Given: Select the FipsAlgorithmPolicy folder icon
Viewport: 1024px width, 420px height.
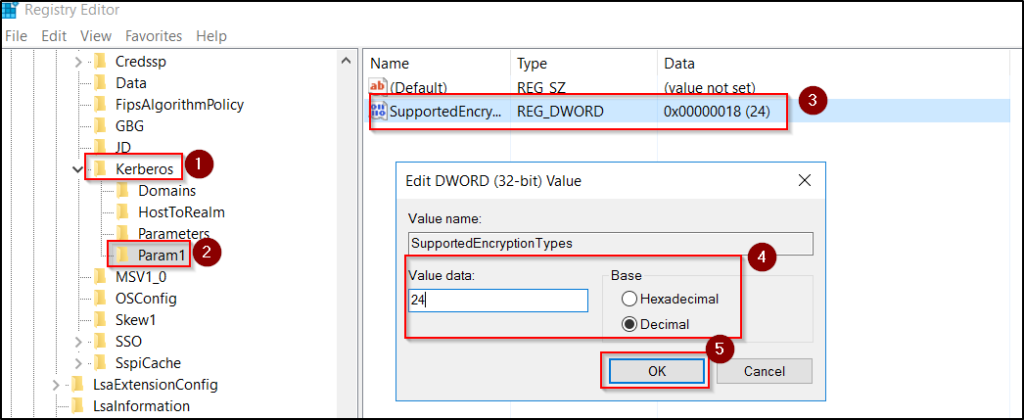Looking at the screenshot, I should [100, 105].
